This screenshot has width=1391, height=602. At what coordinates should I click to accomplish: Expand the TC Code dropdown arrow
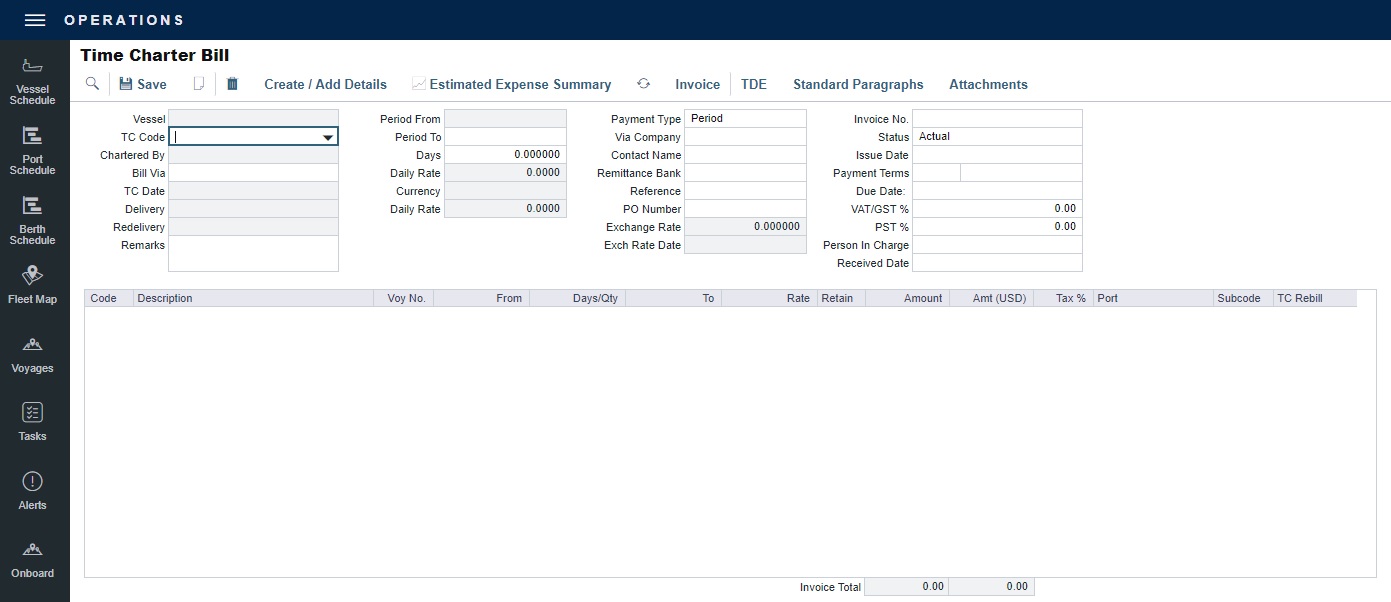[327, 137]
